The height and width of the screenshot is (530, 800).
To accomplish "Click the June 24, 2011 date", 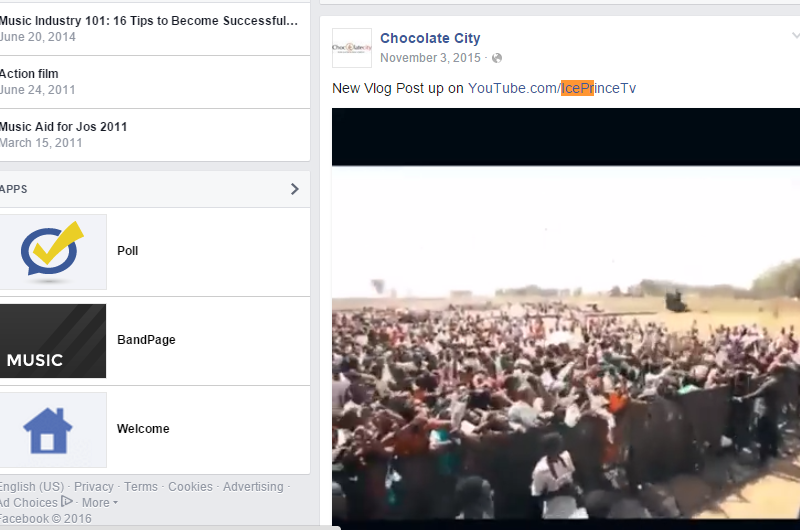I will pyautogui.click(x=37, y=90).
